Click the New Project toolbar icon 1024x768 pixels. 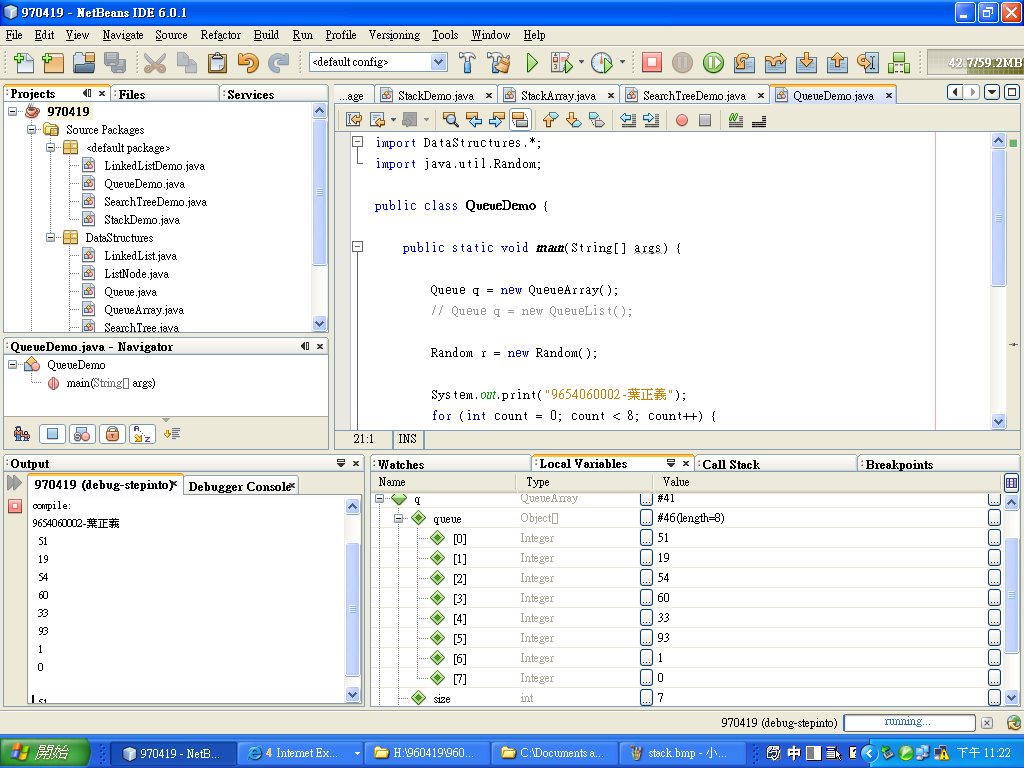tap(53, 63)
